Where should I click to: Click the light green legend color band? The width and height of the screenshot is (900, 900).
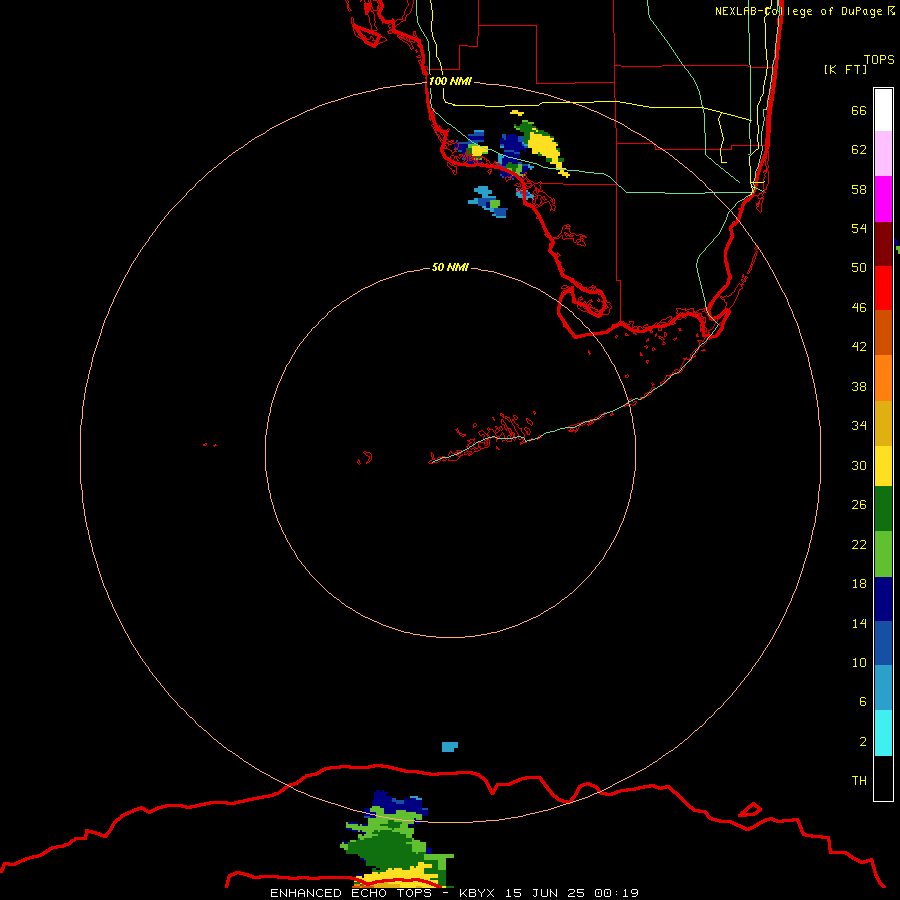coord(883,554)
